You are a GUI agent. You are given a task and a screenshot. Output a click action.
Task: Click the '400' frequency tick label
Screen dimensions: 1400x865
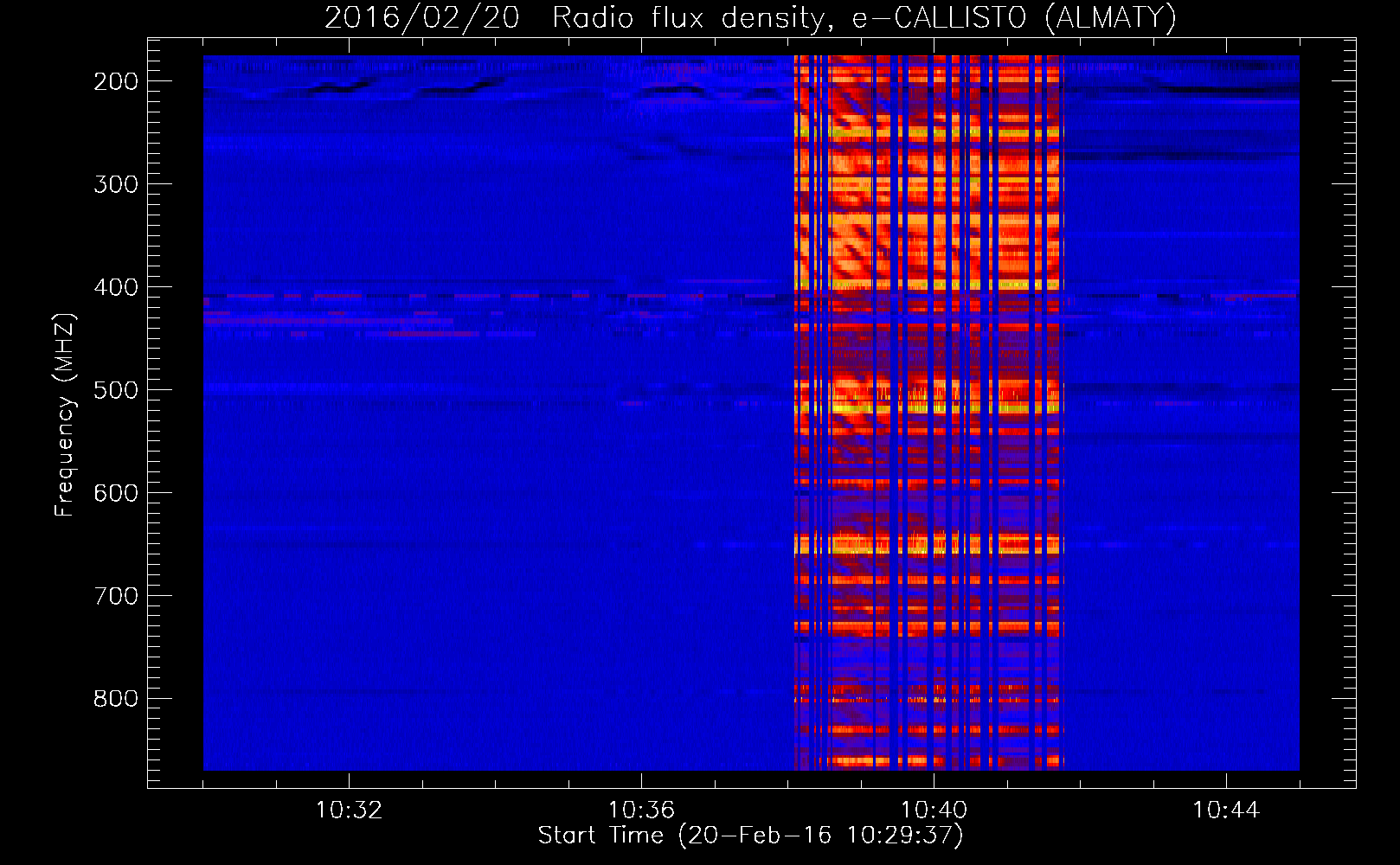pyautogui.click(x=116, y=287)
